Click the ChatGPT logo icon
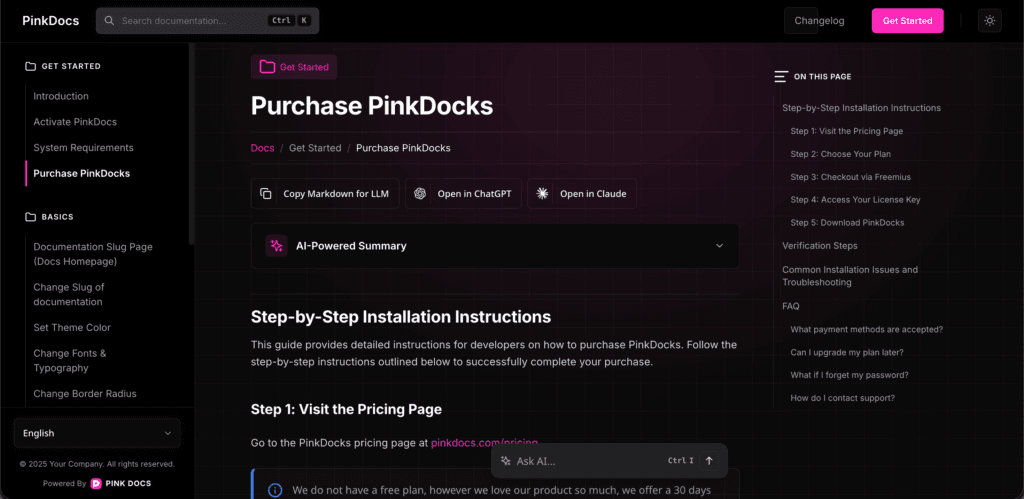 pos(421,194)
